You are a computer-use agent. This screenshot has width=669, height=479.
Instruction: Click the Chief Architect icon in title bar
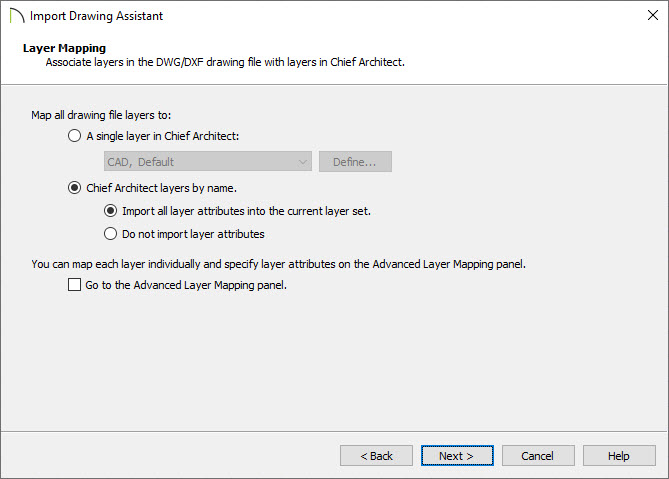click(17, 16)
